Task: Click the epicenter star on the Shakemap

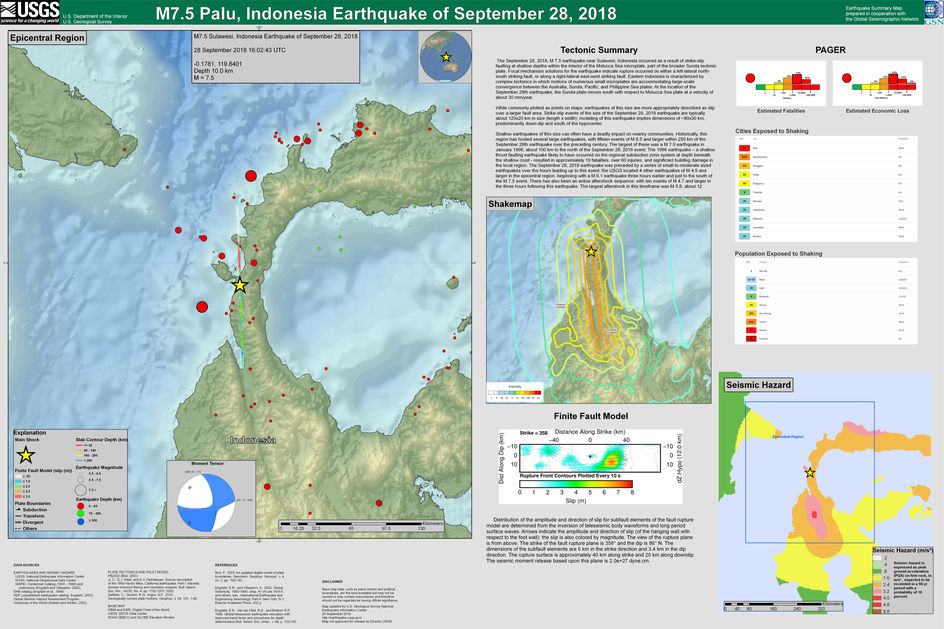Action: [x=591, y=251]
